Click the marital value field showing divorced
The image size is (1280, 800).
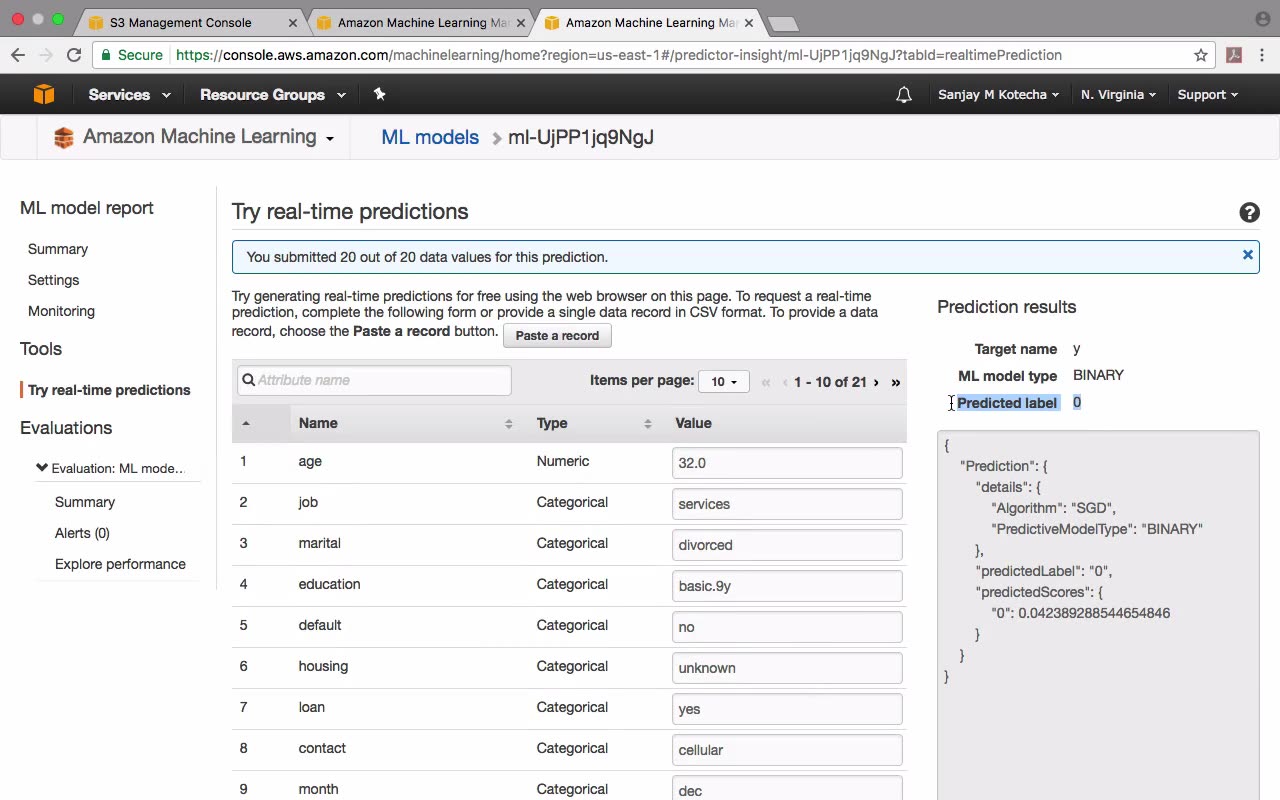pyautogui.click(x=787, y=545)
